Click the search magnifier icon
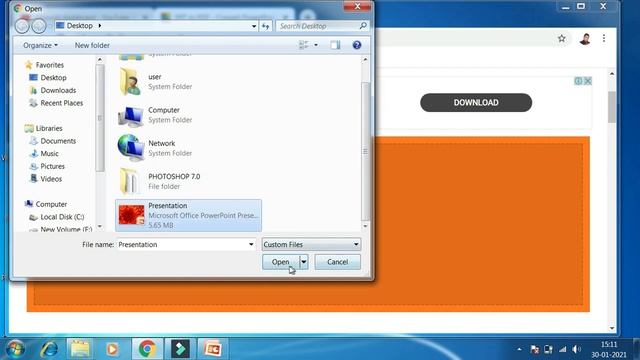Viewport: 640px width, 360px height. tap(363, 26)
